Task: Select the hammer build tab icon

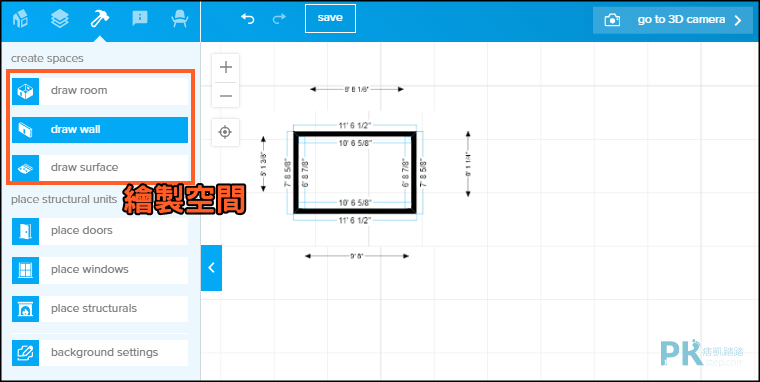Action: pos(100,19)
